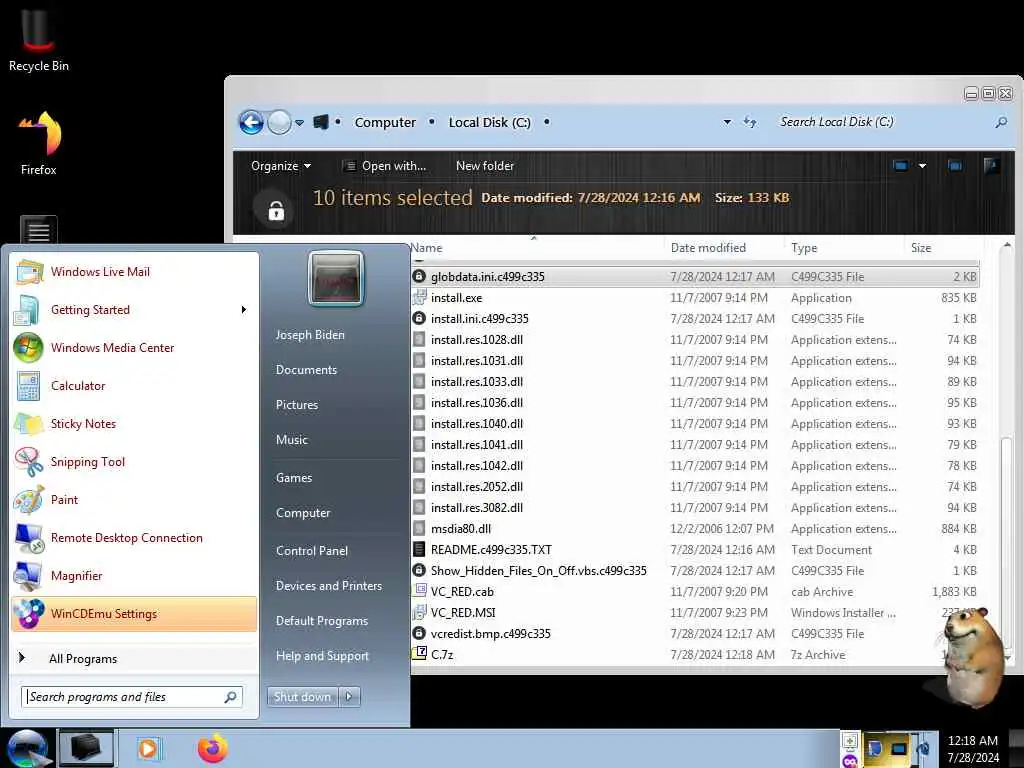1024x768 pixels.
Task: Click the Forward button in Explorer
Action: (x=280, y=122)
